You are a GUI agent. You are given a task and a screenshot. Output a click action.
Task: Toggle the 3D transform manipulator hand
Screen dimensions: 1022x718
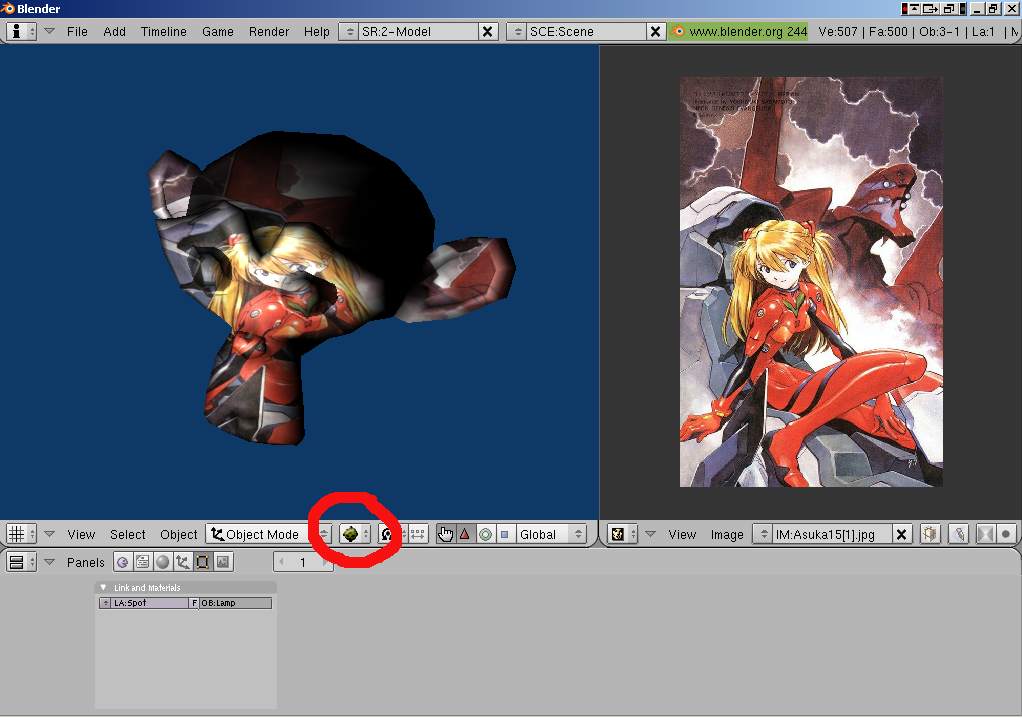[445, 534]
